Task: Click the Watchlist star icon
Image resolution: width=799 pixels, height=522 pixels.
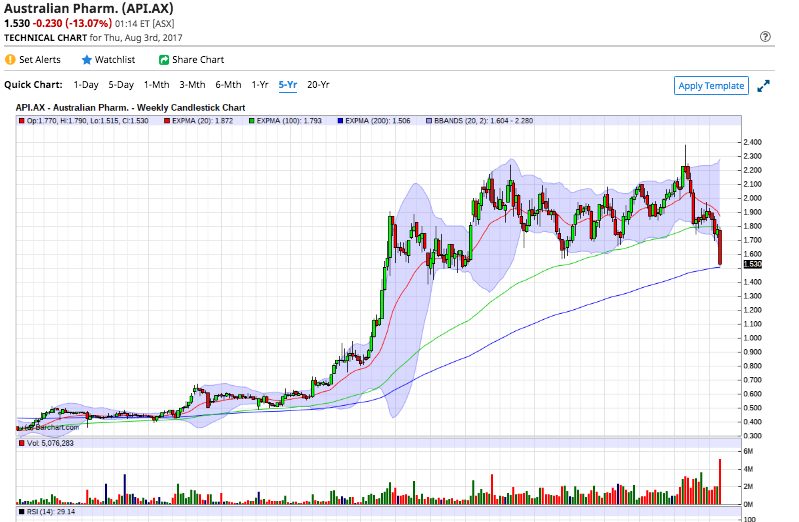Action: click(x=87, y=60)
